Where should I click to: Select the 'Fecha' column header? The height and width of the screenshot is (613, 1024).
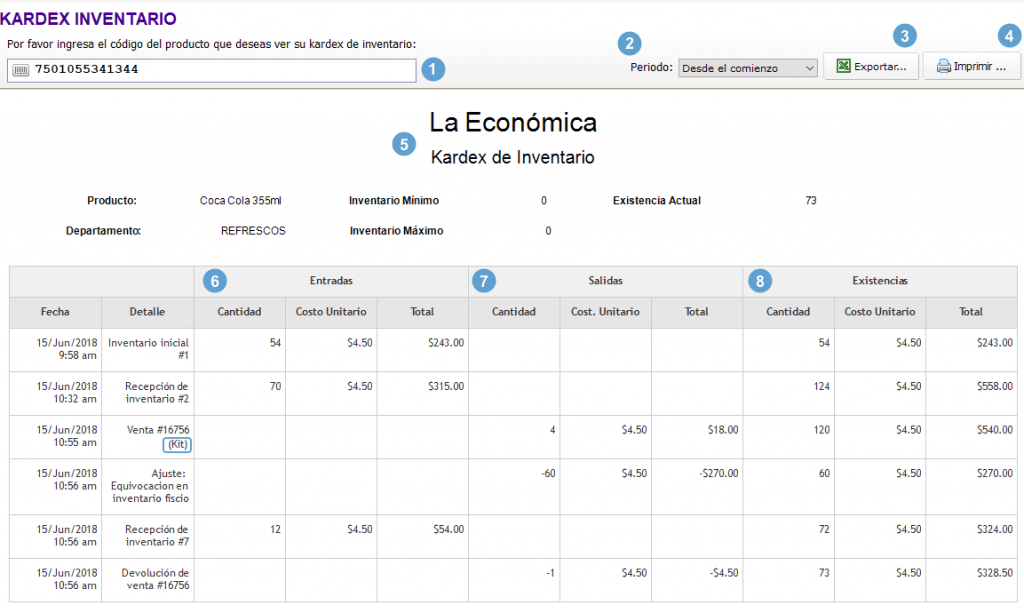[55, 312]
